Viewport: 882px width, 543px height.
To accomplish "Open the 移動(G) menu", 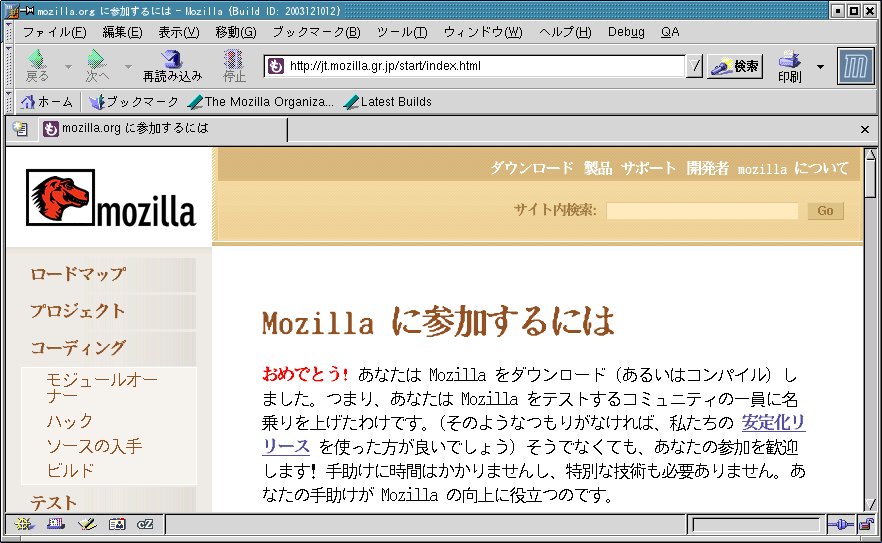I will (x=236, y=32).
